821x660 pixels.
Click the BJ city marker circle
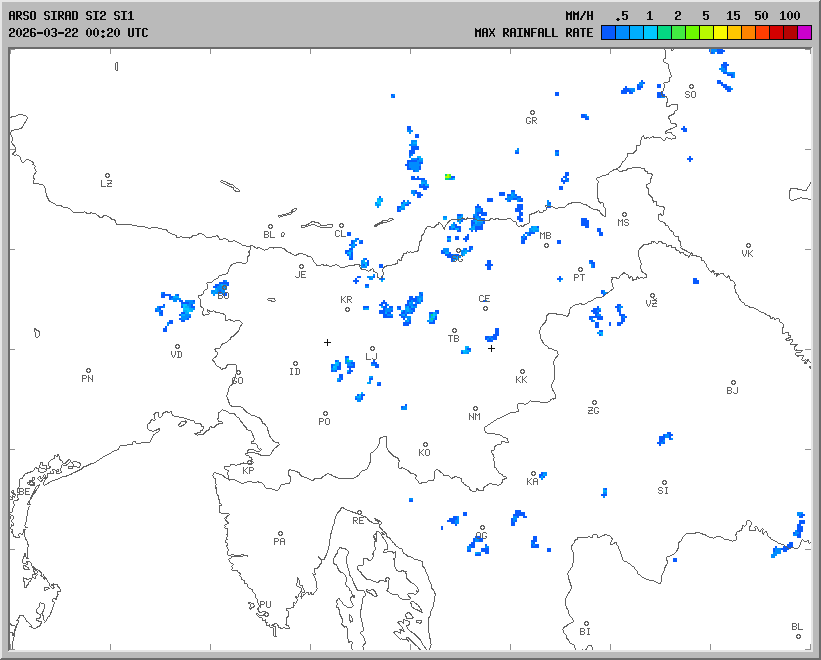[x=733, y=383]
